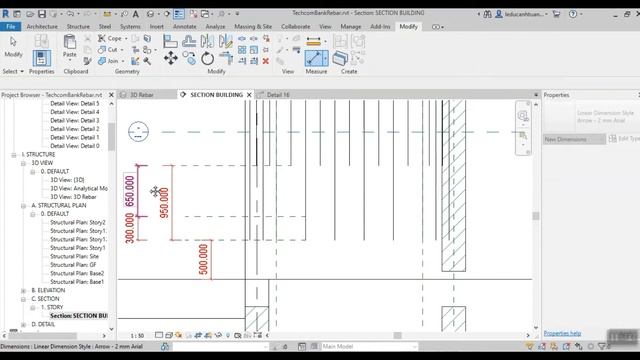Viewport: 640px width, 360px height.
Task: Open Structural Plan: Base2
Action: click(x=77, y=273)
